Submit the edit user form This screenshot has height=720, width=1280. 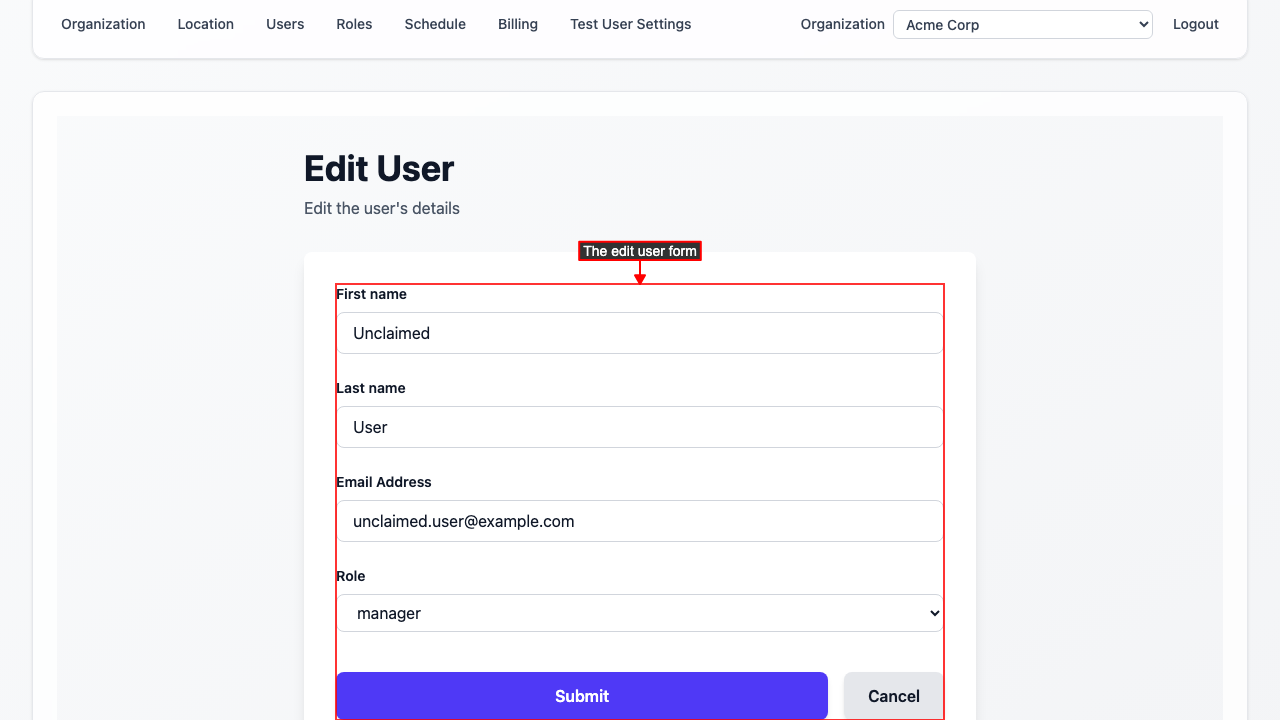click(582, 696)
